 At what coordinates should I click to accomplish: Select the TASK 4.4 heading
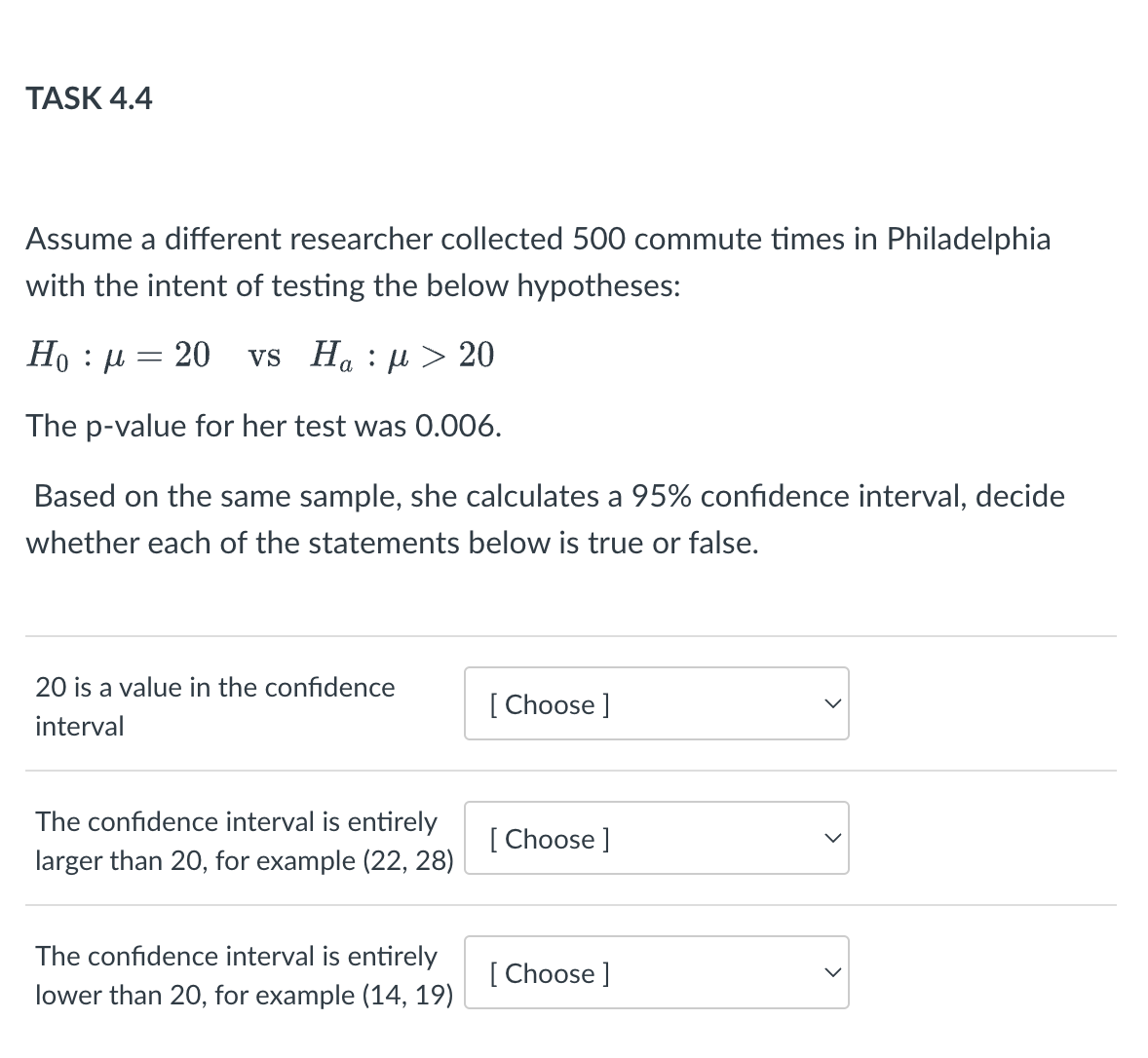89,97
